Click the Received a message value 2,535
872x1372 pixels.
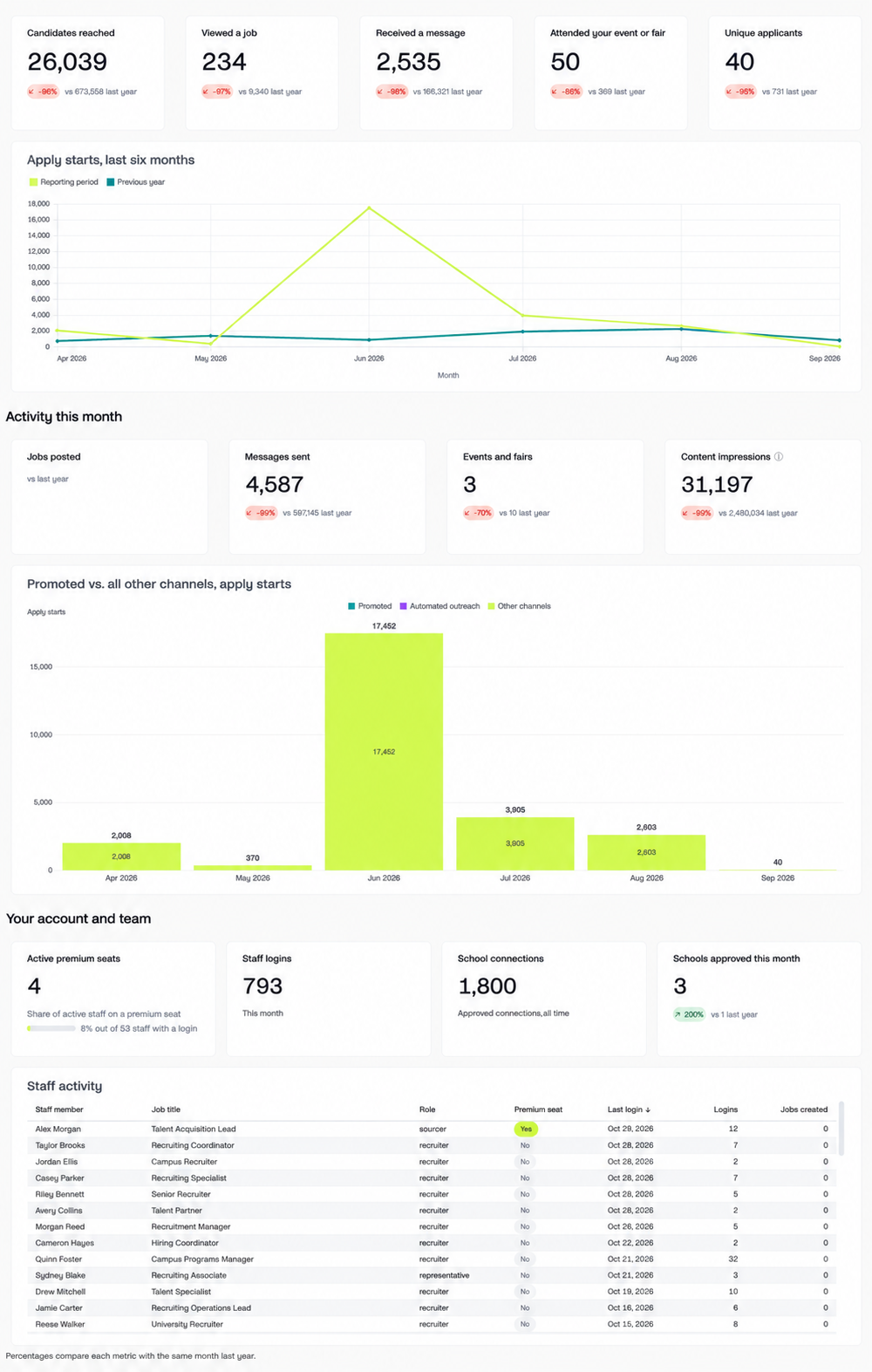(408, 62)
